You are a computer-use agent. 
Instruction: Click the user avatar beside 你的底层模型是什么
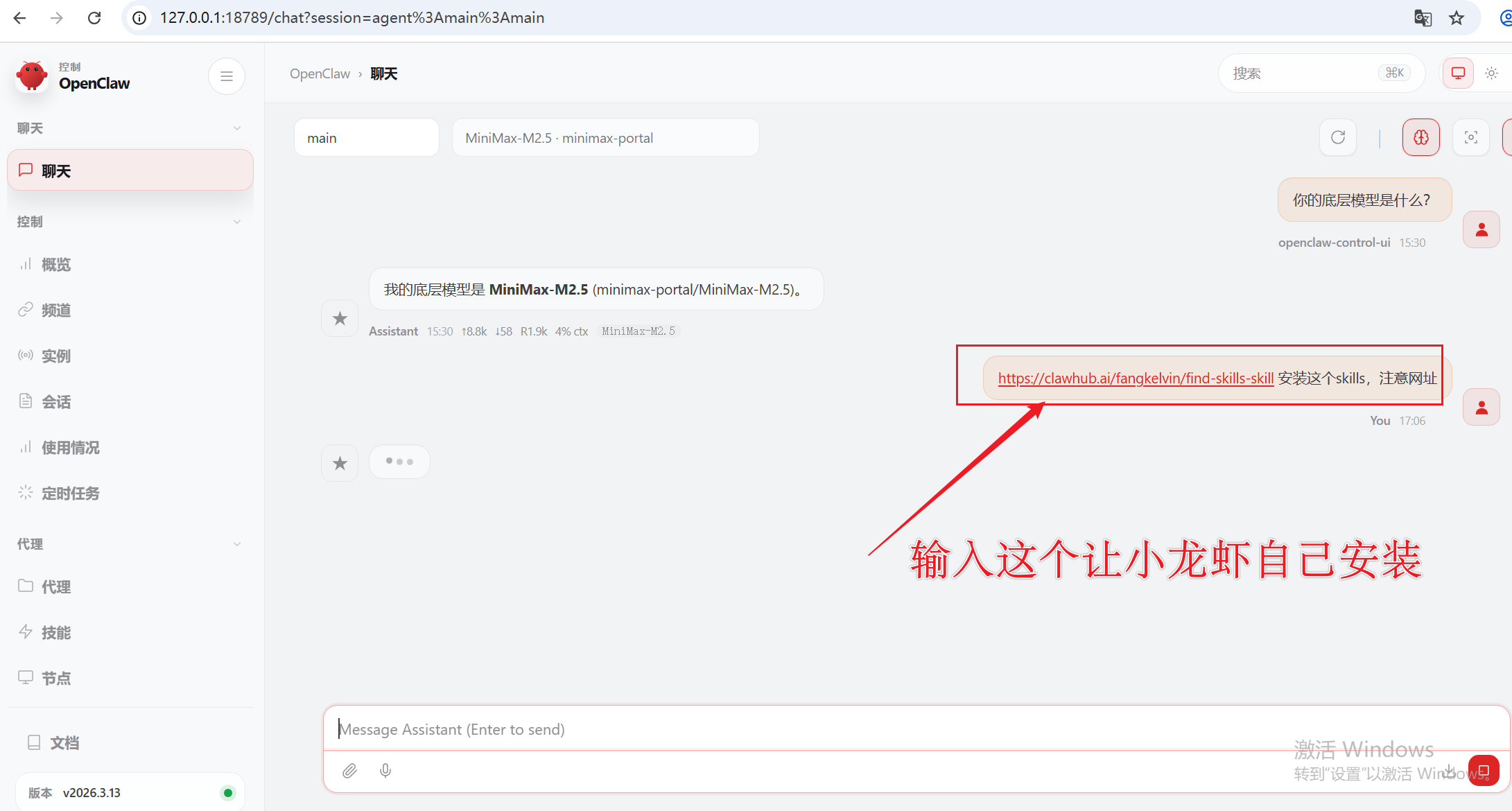pos(1481,229)
